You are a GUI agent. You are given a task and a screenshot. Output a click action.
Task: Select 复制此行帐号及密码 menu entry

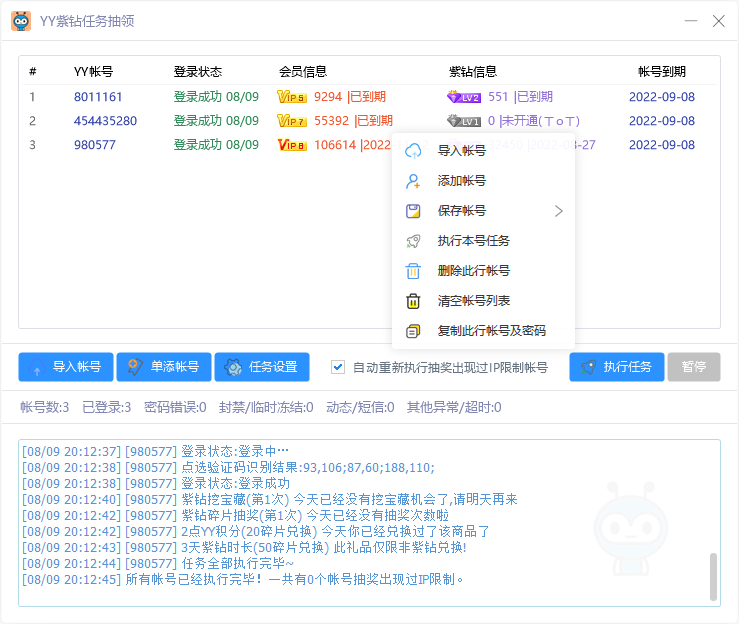483,331
